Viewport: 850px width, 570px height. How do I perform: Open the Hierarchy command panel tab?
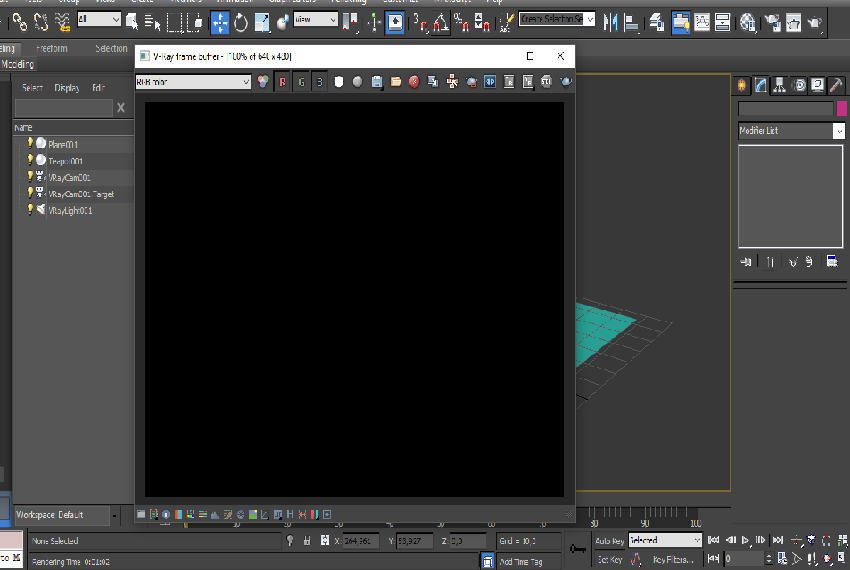pyautogui.click(x=780, y=85)
